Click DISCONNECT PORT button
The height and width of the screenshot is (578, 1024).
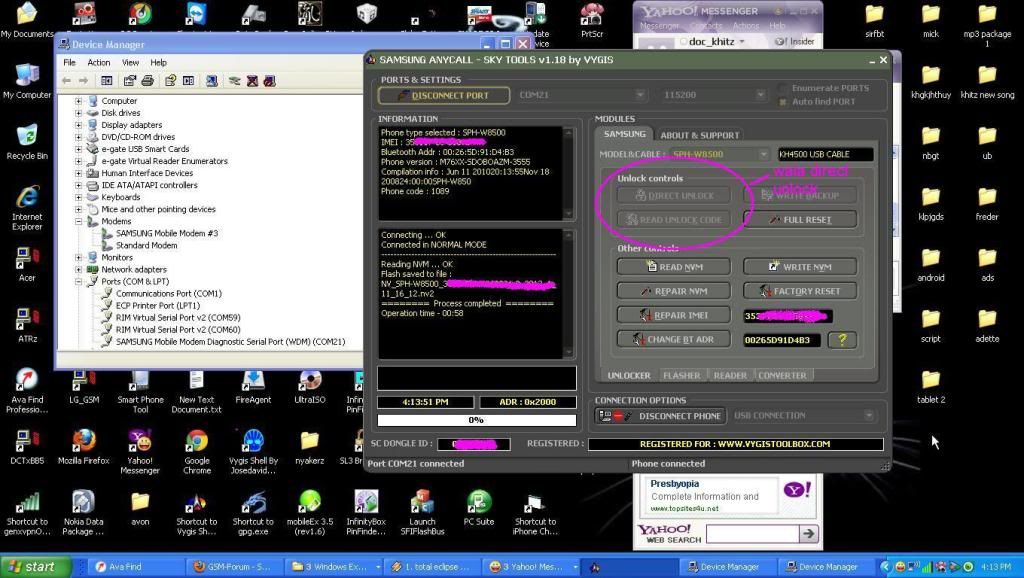(443, 95)
